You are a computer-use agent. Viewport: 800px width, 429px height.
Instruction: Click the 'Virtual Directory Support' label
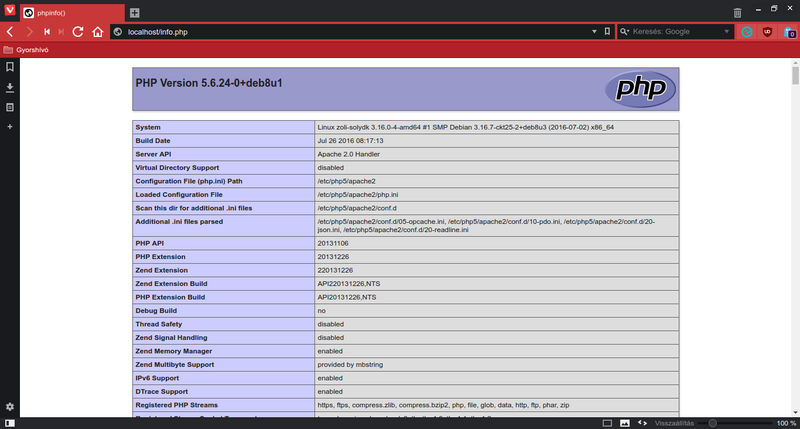(x=177, y=167)
